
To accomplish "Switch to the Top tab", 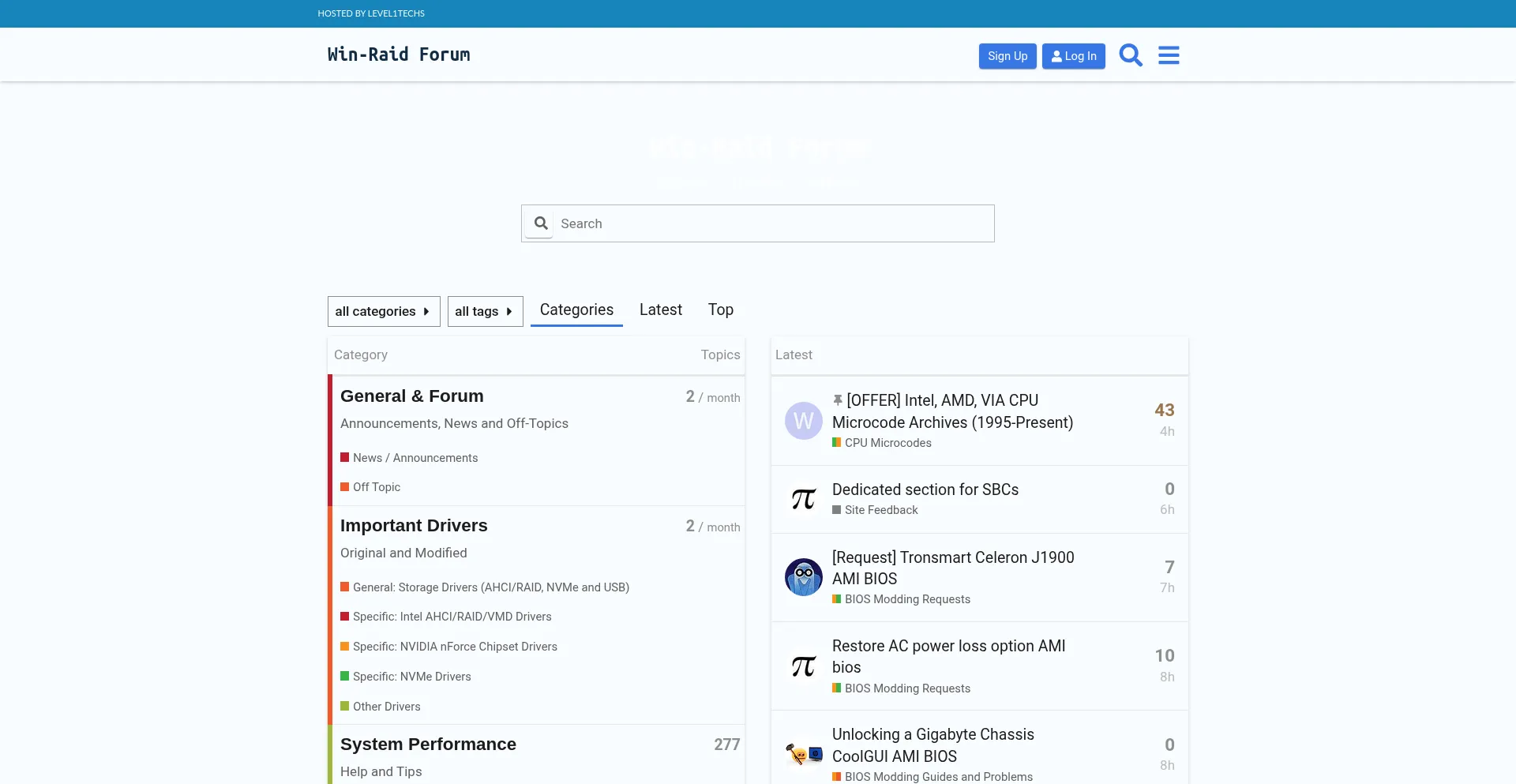I will tap(721, 309).
